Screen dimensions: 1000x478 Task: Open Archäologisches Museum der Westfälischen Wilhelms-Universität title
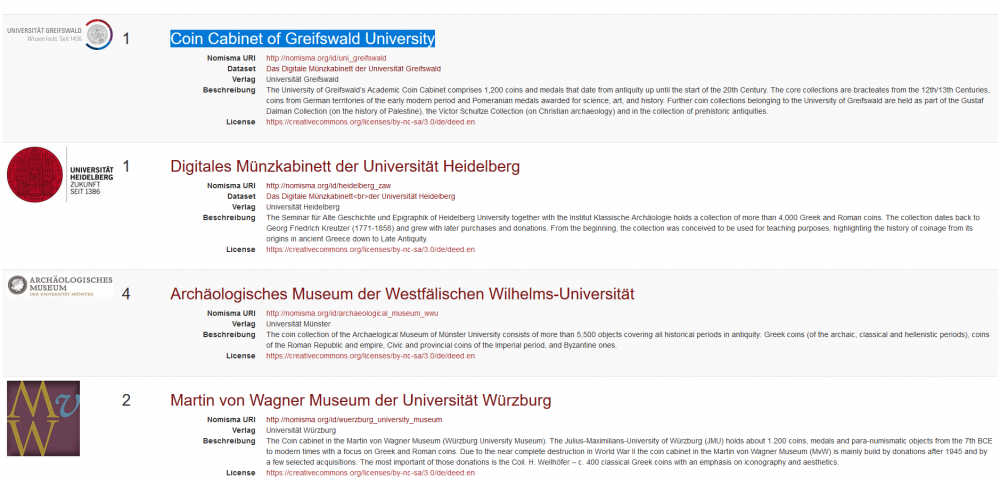402,294
